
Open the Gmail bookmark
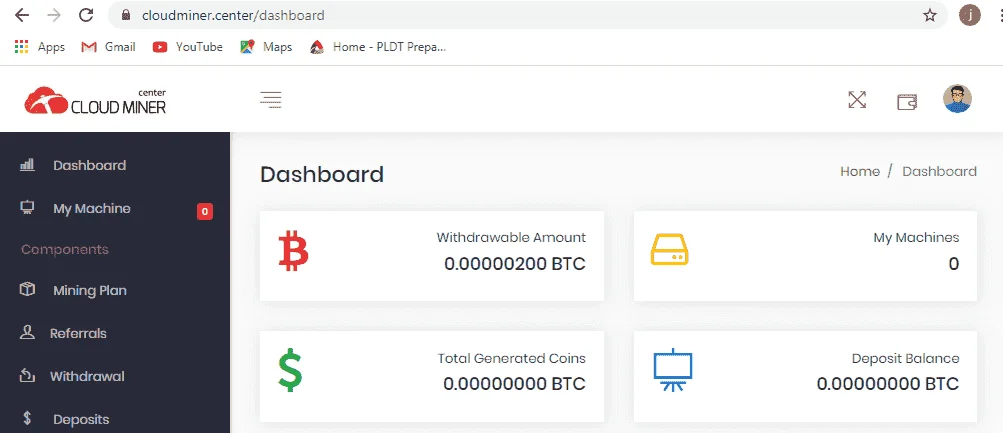point(108,47)
